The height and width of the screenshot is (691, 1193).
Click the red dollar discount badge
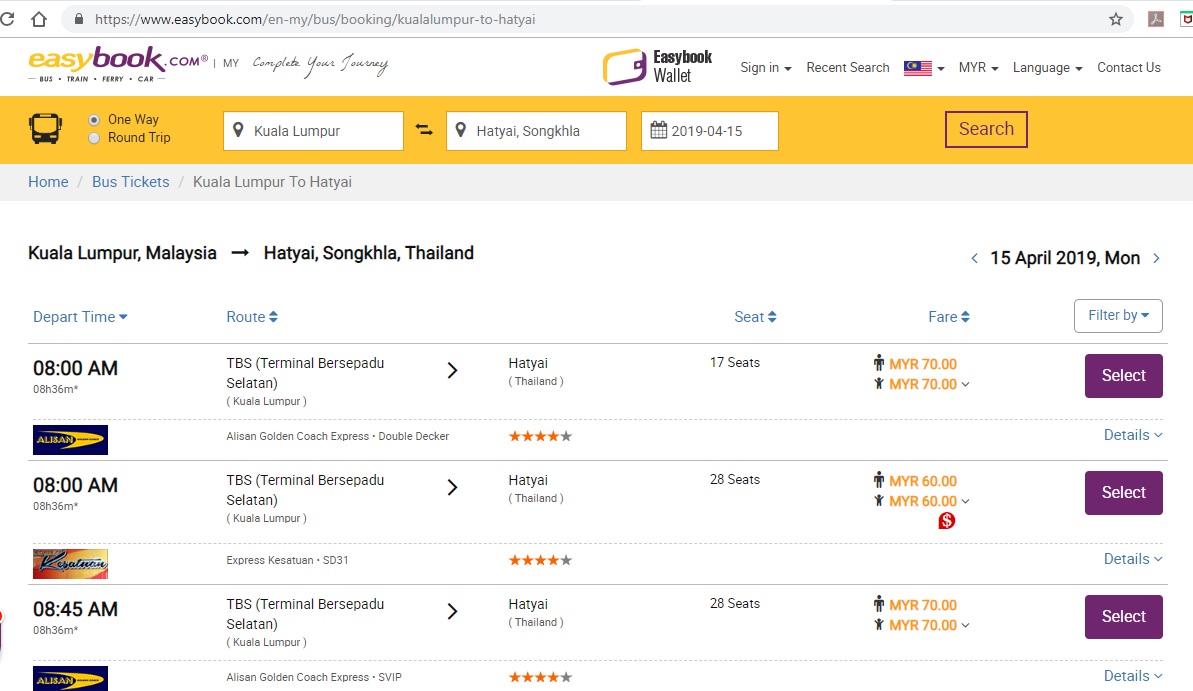click(x=946, y=521)
